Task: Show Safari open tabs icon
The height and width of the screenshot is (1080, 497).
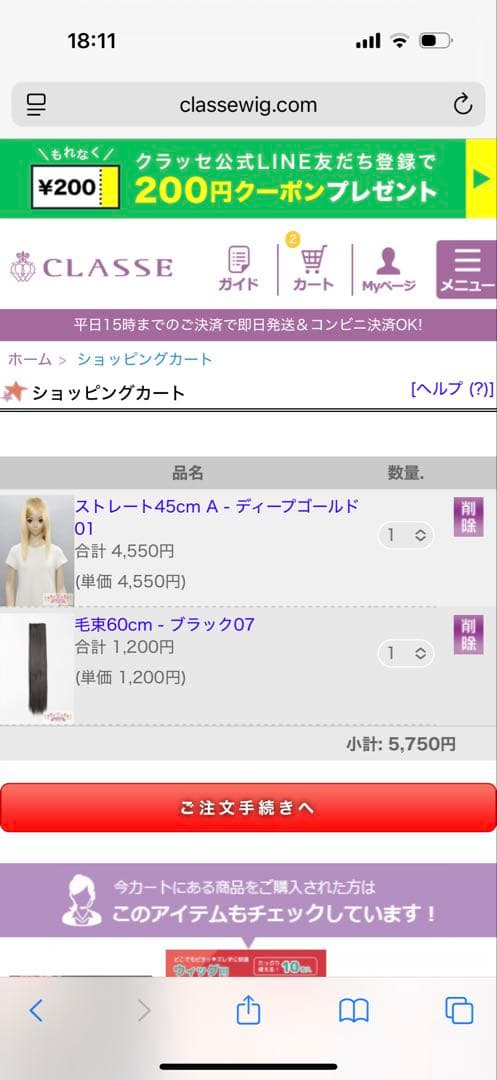Action: pyautogui.click(x=459, y=1010)
